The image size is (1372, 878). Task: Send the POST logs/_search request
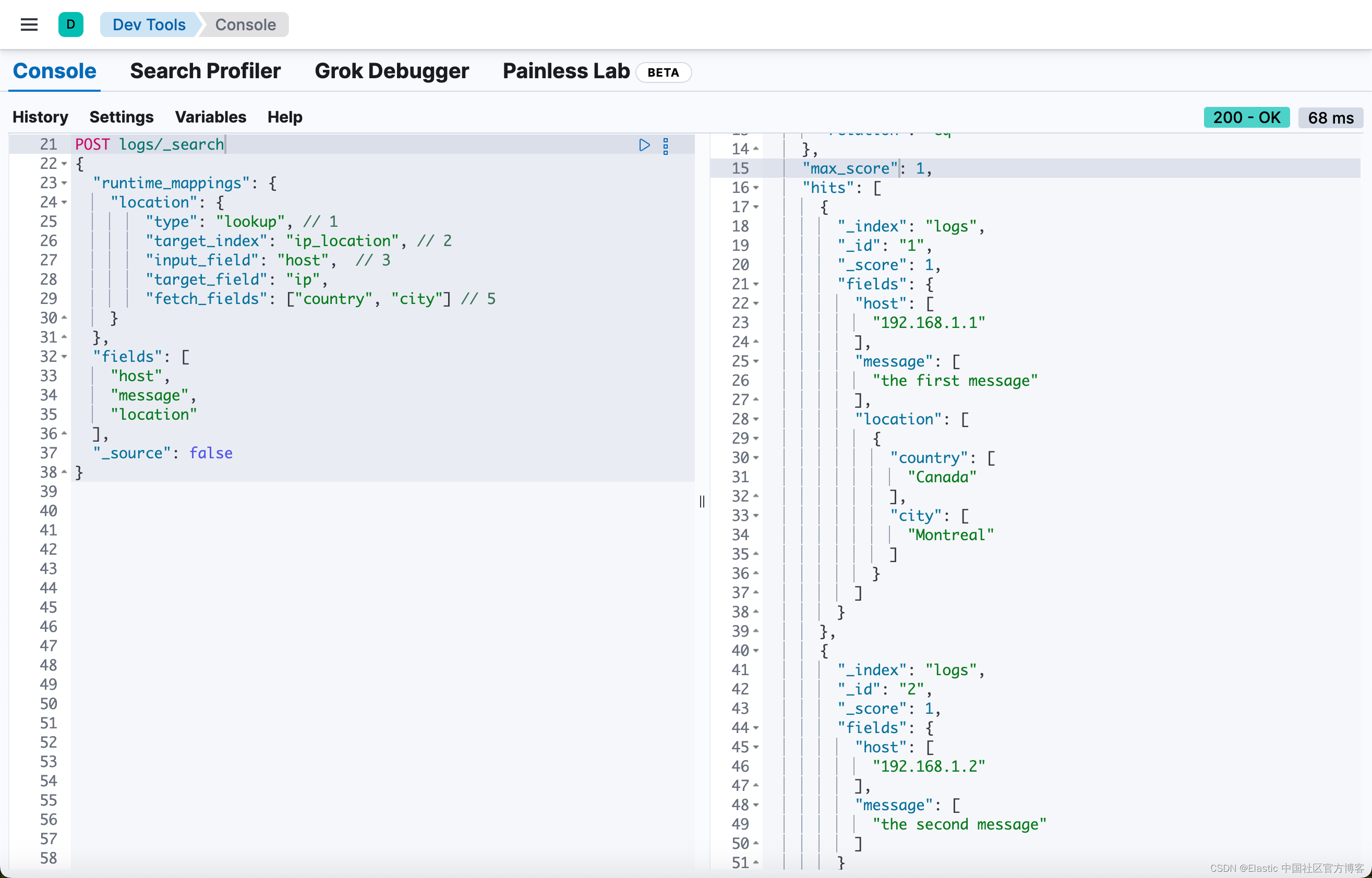pyautogui.click(x=645, y=145)
